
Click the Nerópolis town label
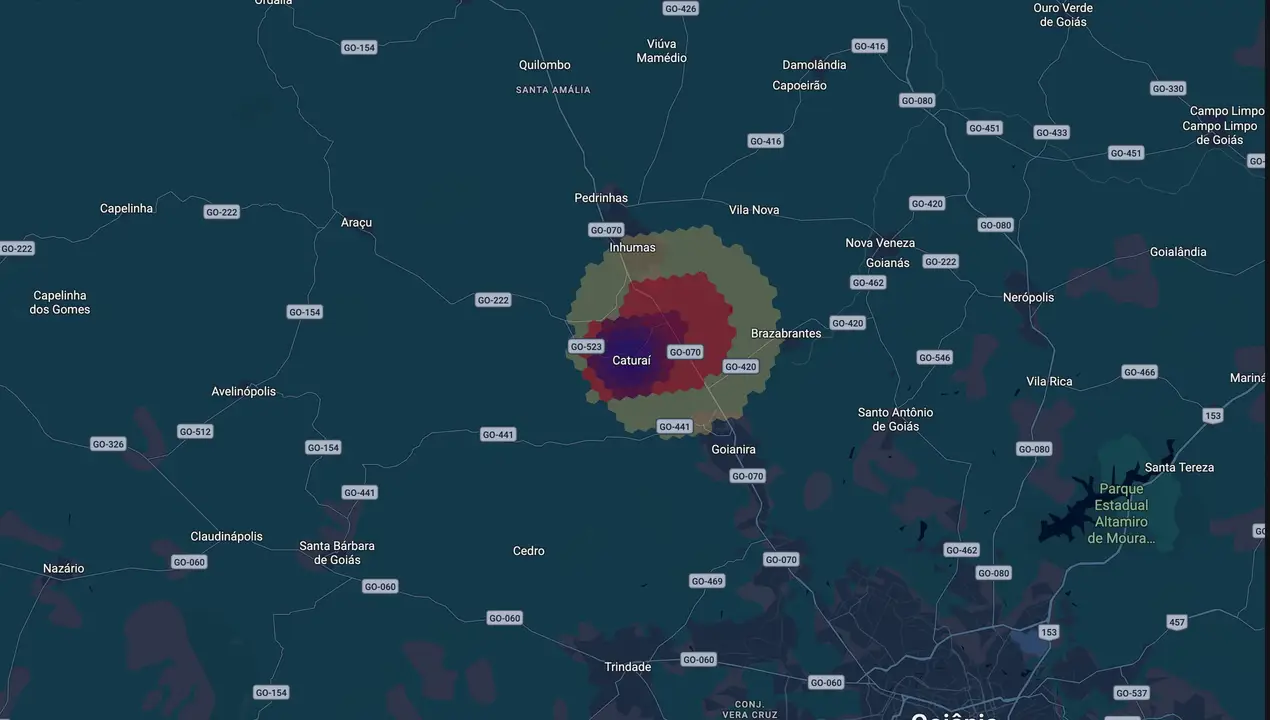pyautogui.click(x=1028, y=297)
